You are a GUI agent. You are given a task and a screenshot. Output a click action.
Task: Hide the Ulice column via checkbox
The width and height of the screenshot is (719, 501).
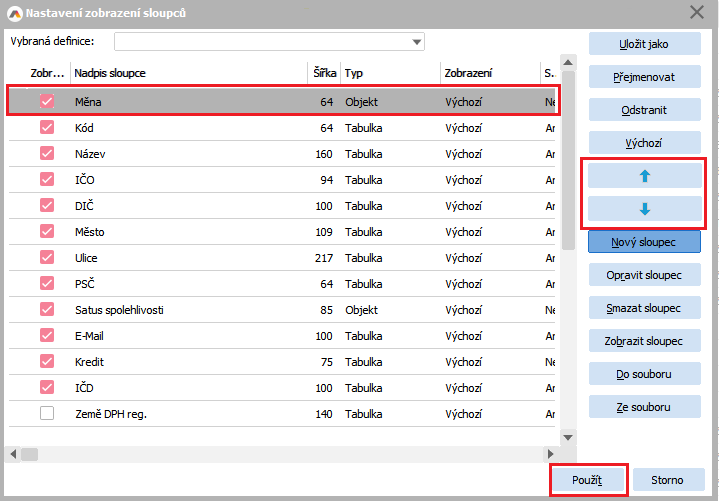click(47, 258)
